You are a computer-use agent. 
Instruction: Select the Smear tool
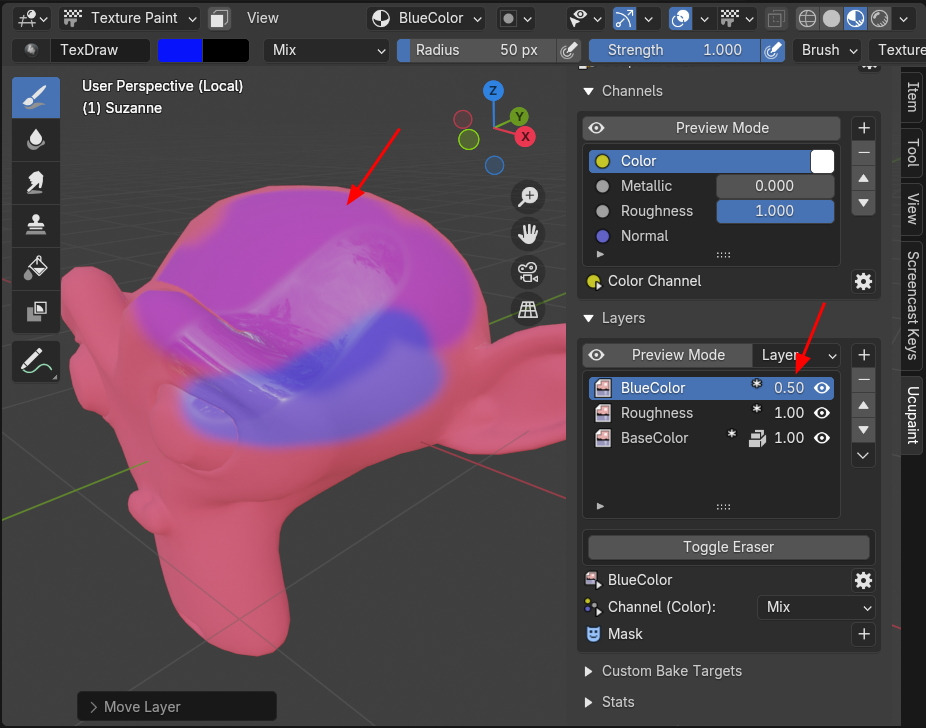tap(35, 182)
